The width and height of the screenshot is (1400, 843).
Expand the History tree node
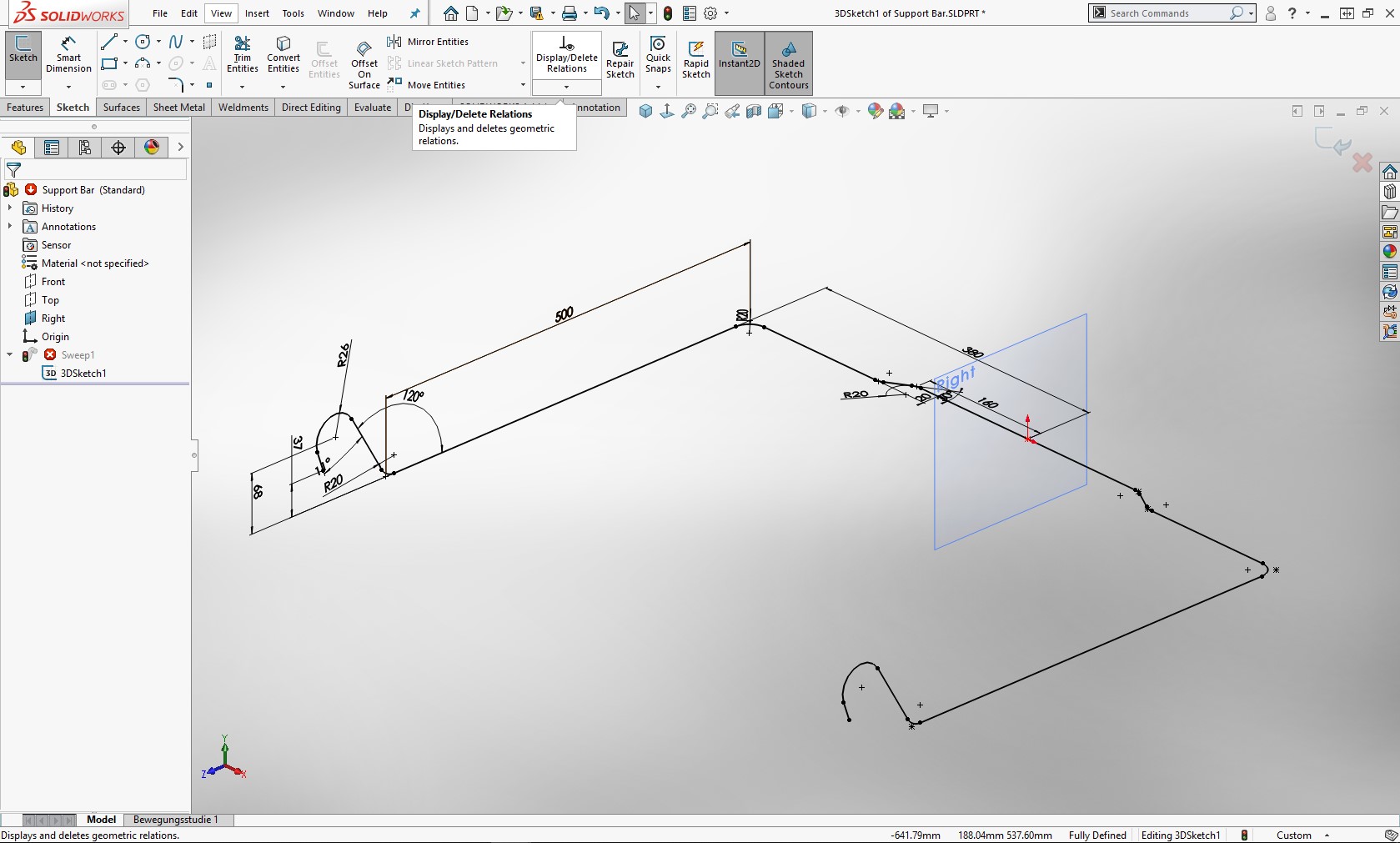coord(10,208)
